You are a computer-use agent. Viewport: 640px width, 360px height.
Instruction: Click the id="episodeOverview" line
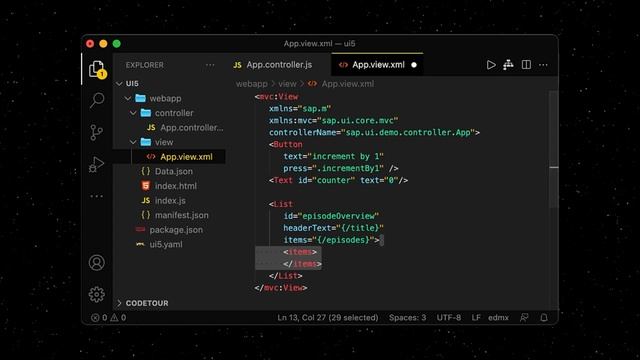click(331, 216)
